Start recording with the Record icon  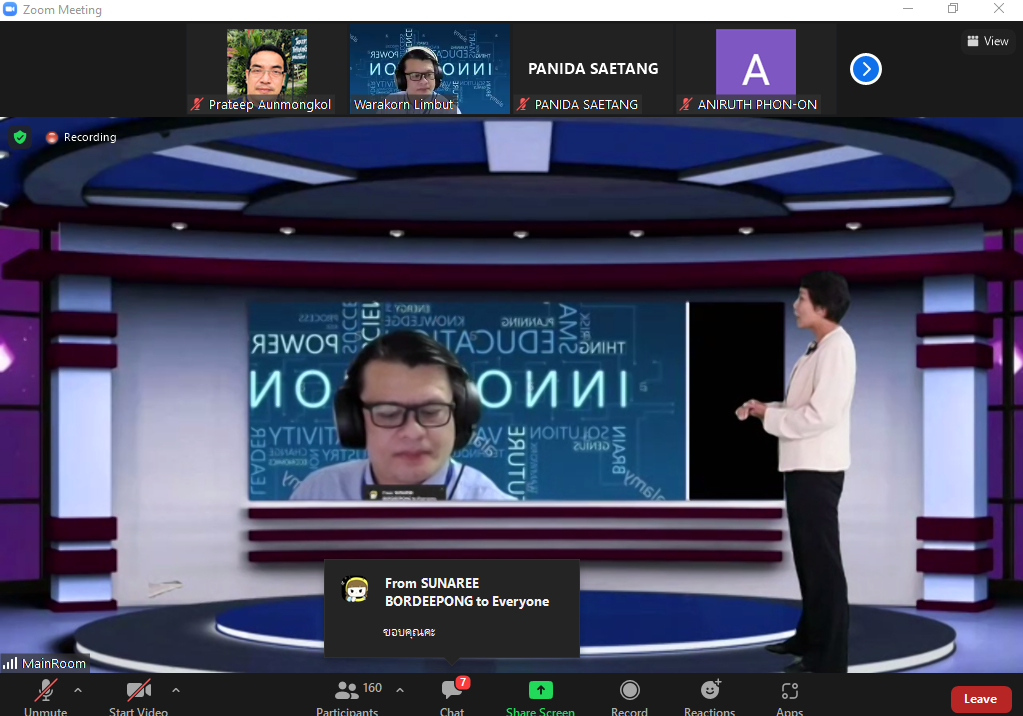[x=630, y=691]
